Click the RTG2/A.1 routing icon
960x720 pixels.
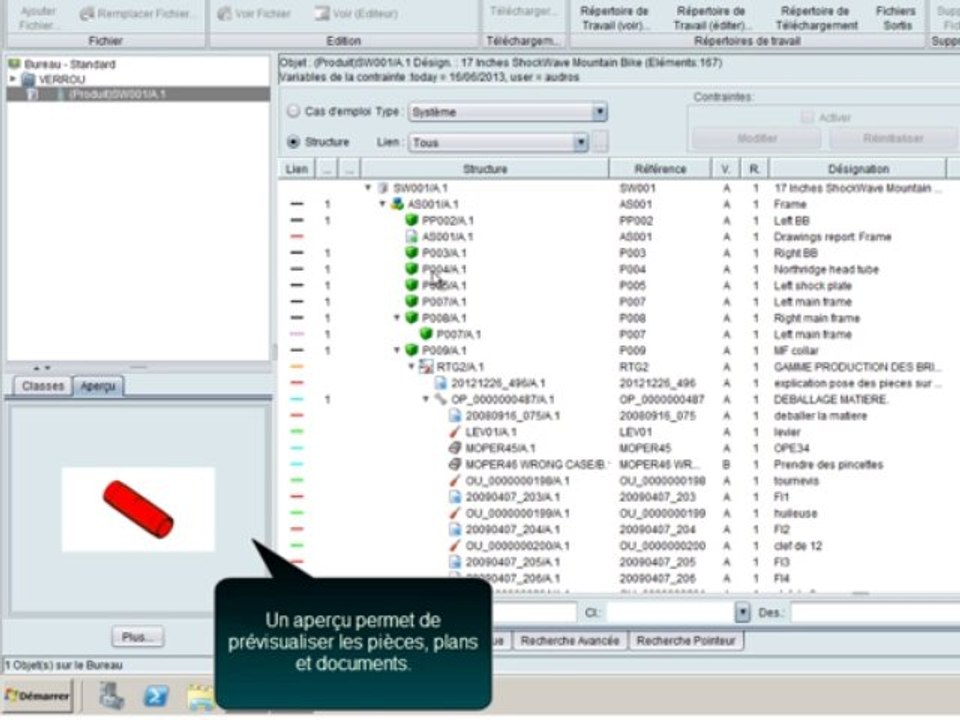[x=426, y=367]
